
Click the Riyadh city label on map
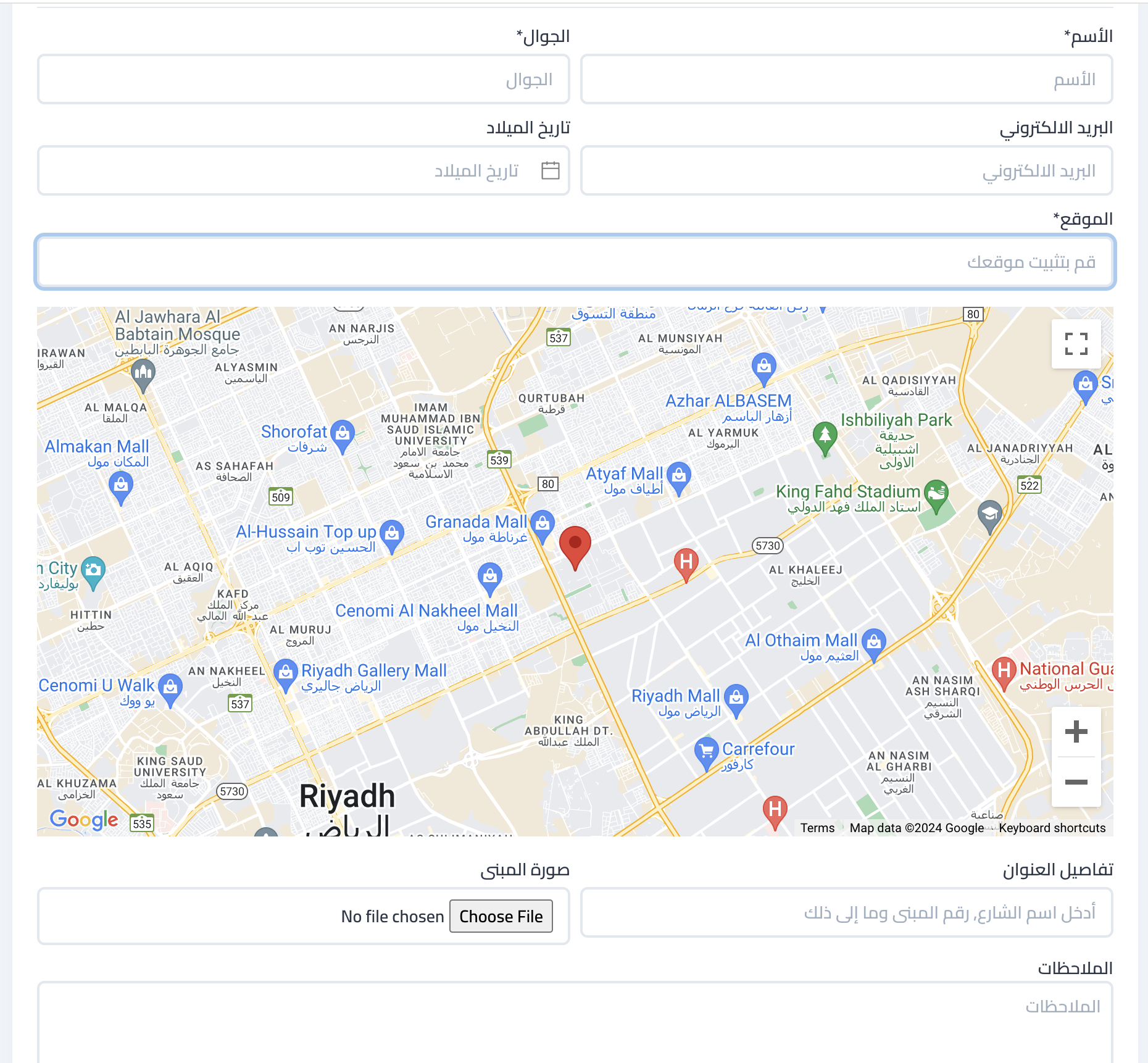pos(347,796)
